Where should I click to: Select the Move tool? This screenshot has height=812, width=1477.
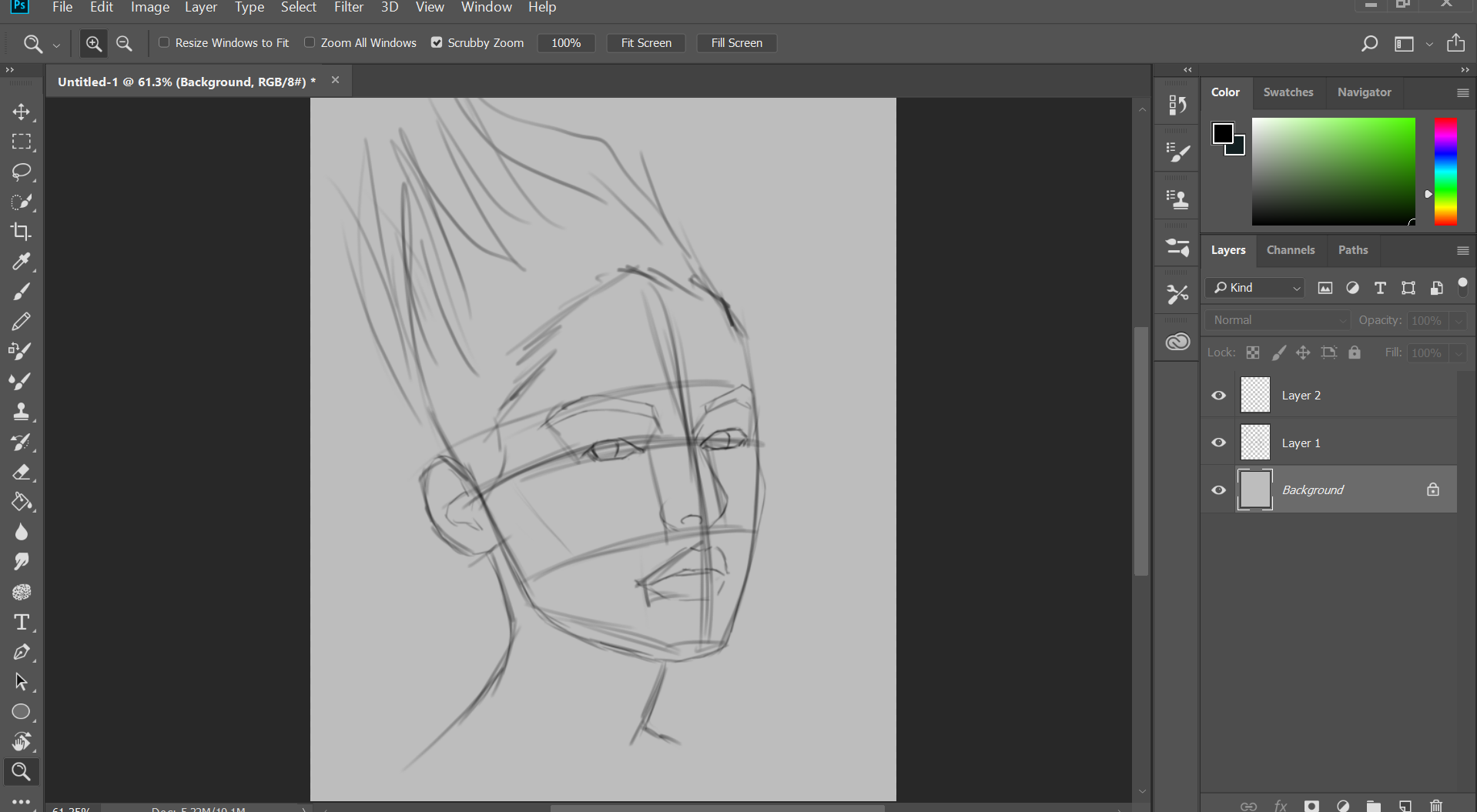[x=21, y=112]
